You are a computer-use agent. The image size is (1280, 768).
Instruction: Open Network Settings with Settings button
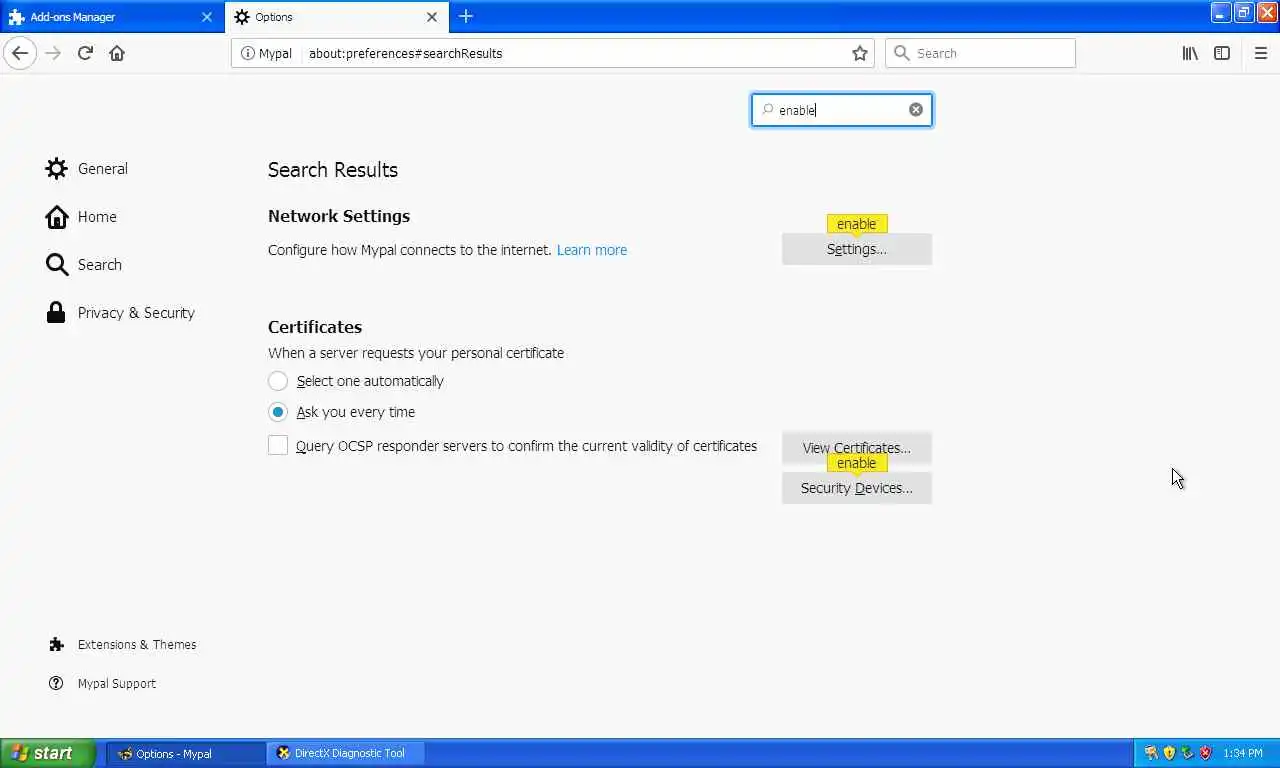[857, 249]
